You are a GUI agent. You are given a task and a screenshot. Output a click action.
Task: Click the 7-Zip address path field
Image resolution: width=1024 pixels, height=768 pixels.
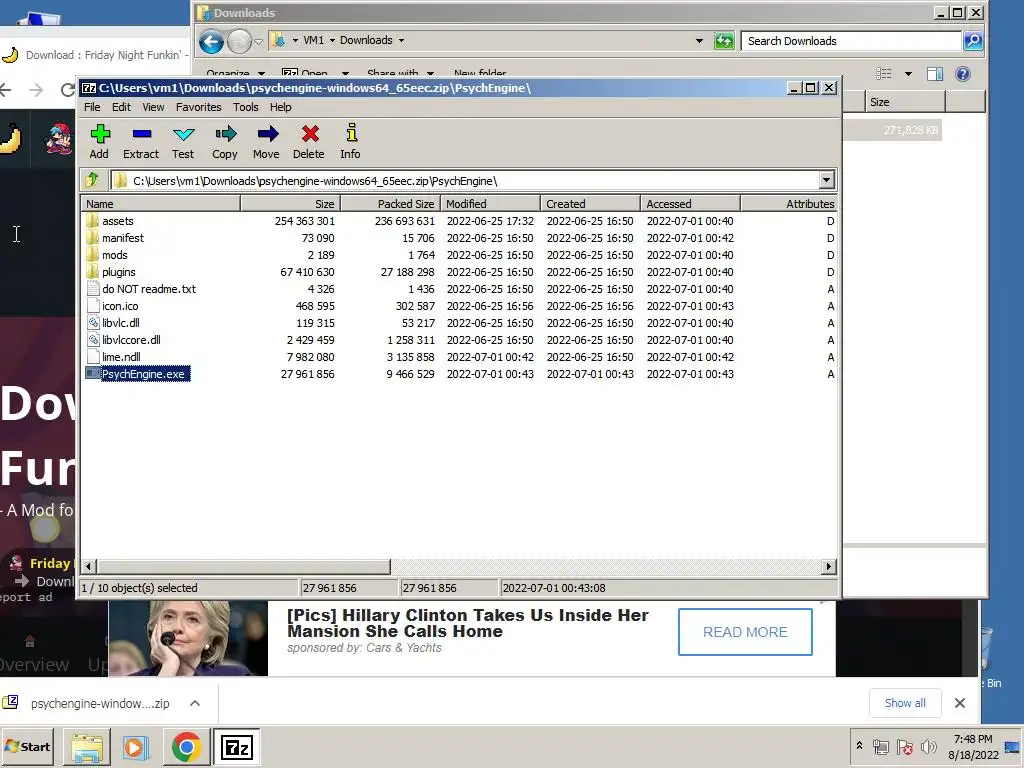pos(465,180)
